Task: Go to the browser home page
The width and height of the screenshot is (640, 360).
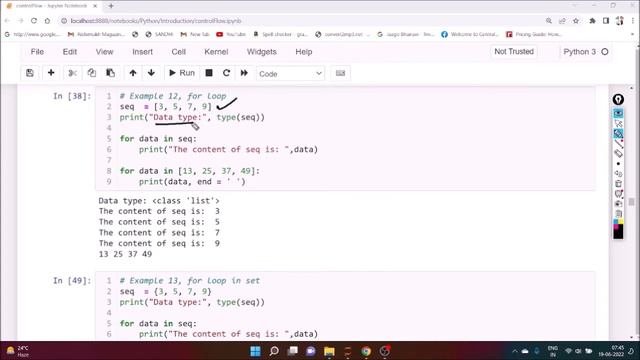Action: [47, 21]
